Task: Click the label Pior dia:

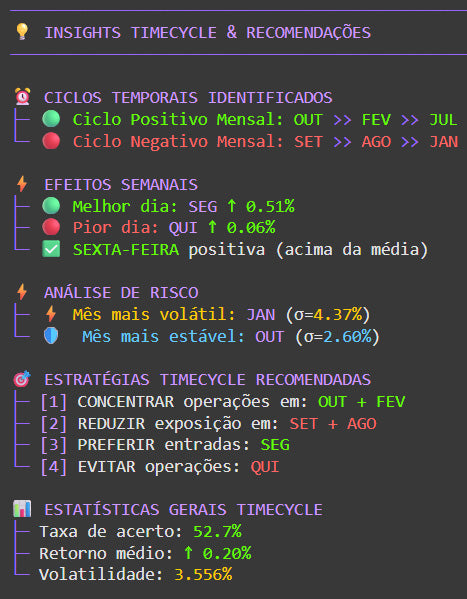Action: 115,228
